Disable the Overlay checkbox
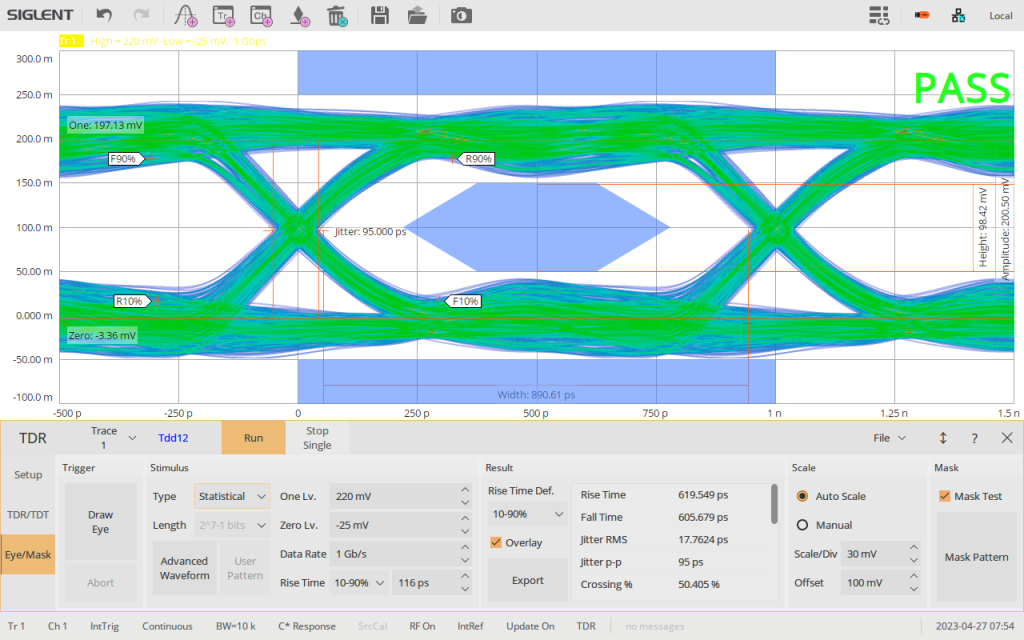The height and width of the screenshot is (640, 1024). coord(496,542)
